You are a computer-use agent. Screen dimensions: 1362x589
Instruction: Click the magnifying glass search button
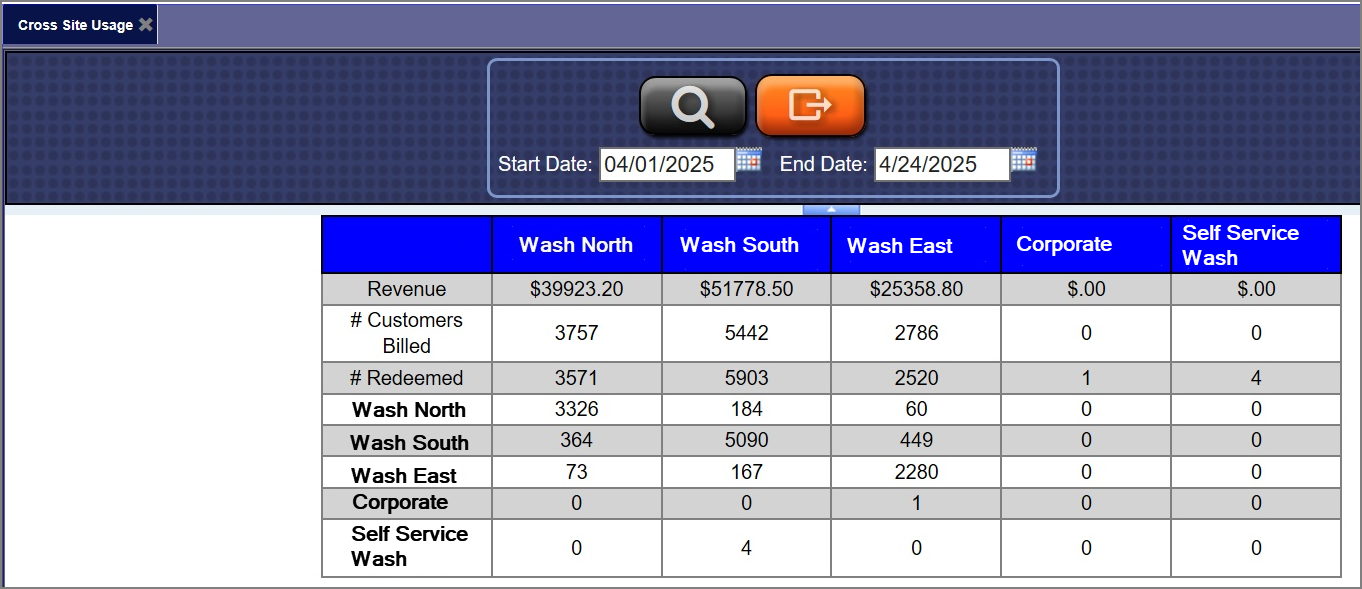click(692, 105)
